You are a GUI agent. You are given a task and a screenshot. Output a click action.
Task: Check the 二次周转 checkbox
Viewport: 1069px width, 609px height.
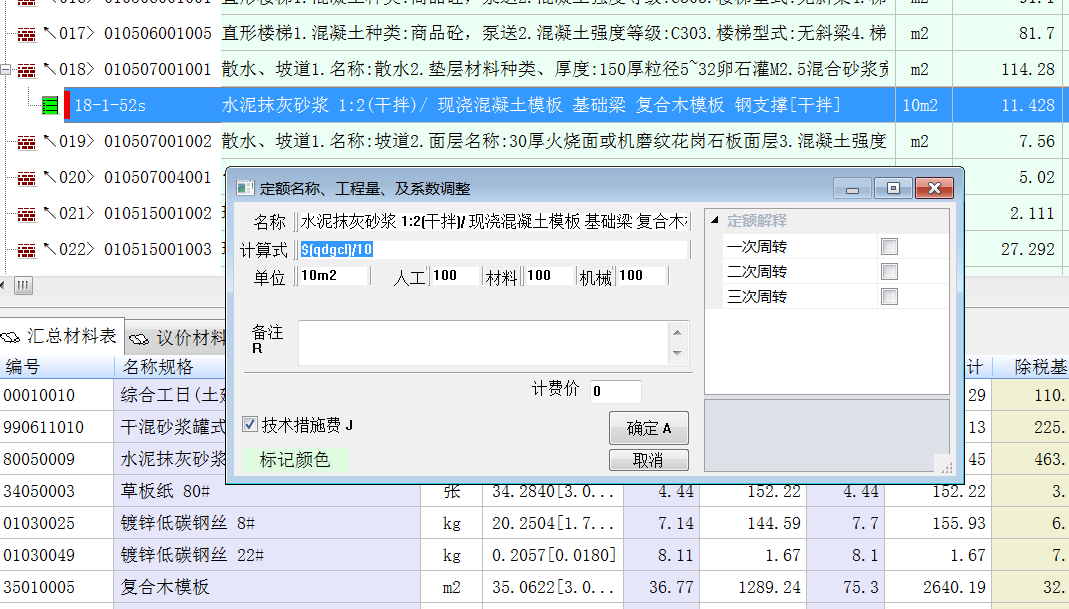point(889,271)
